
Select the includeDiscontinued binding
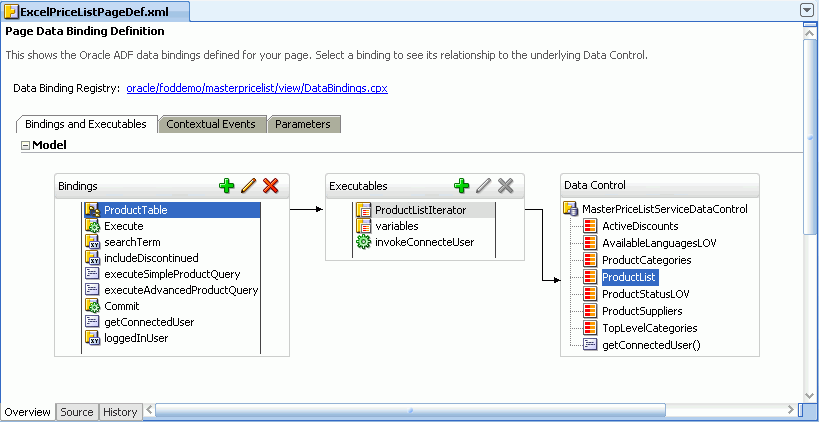click(x=151, y=258)
